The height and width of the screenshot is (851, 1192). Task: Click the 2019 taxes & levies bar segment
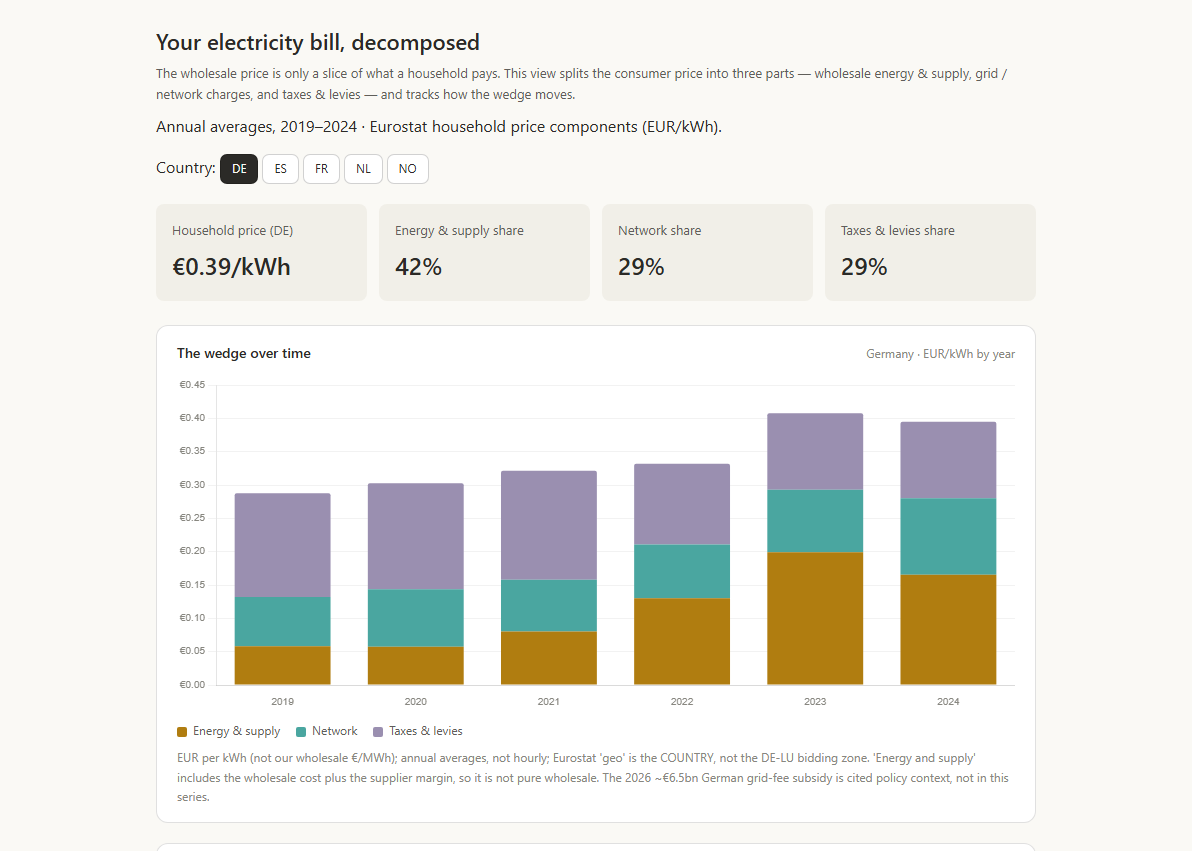click(x=283, y=545)
